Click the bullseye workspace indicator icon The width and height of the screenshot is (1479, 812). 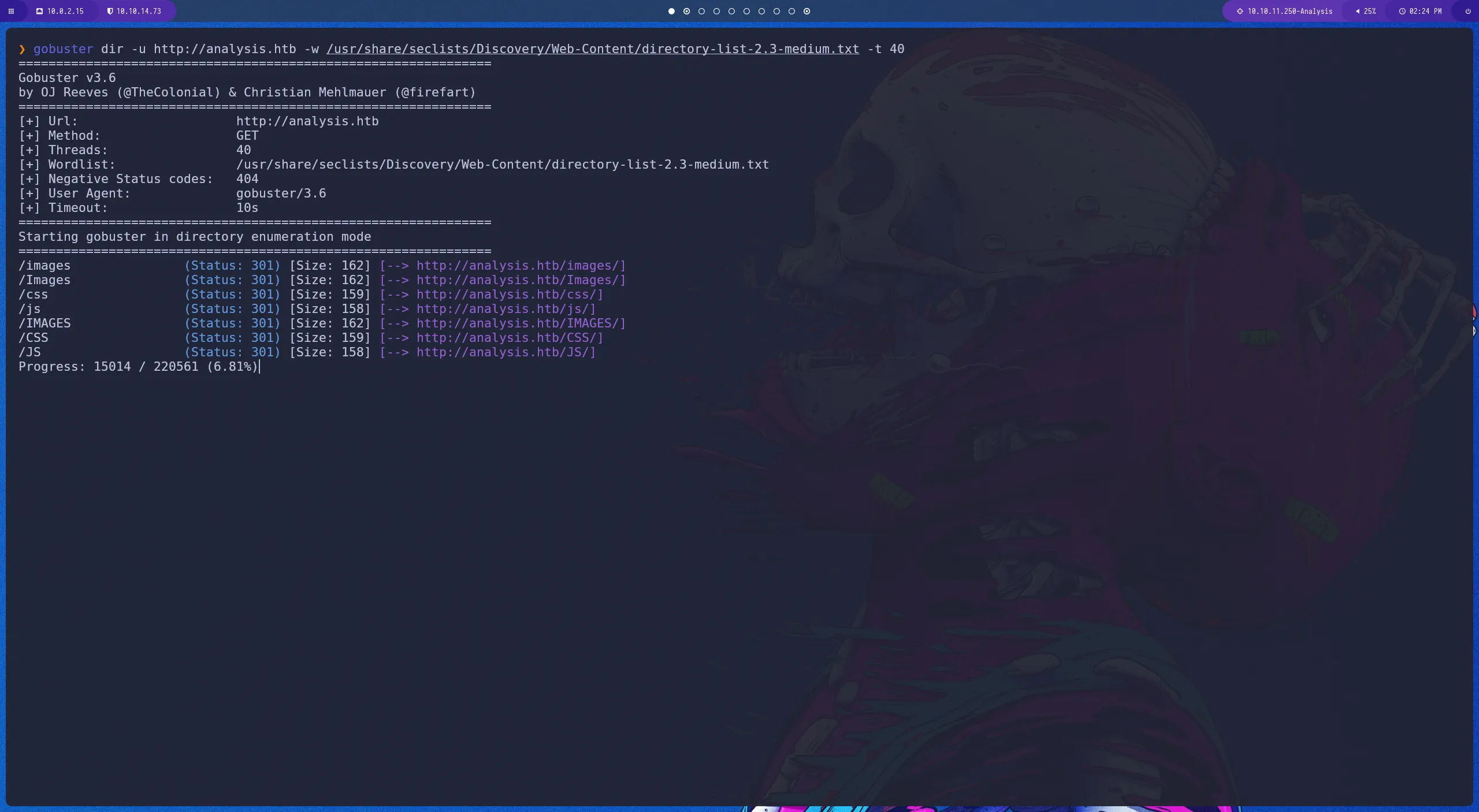point(686,11)
